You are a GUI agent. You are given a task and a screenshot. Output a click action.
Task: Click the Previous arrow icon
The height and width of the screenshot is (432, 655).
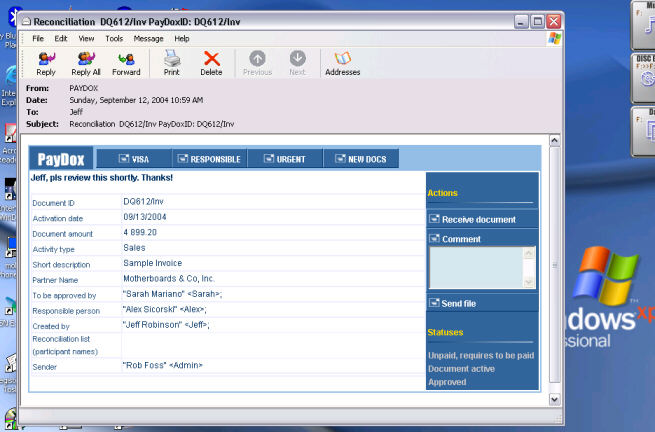(x=257, y=58)
